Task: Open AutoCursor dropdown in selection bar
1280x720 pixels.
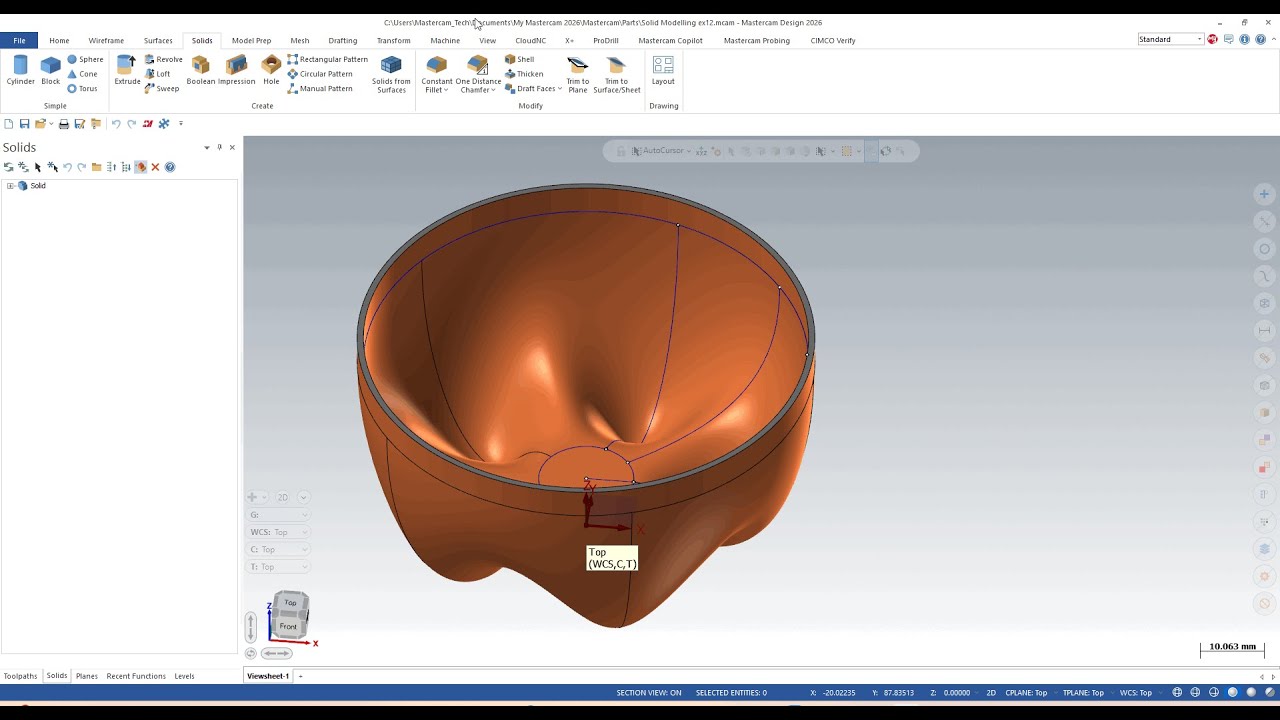Action: tap(690, 151)
